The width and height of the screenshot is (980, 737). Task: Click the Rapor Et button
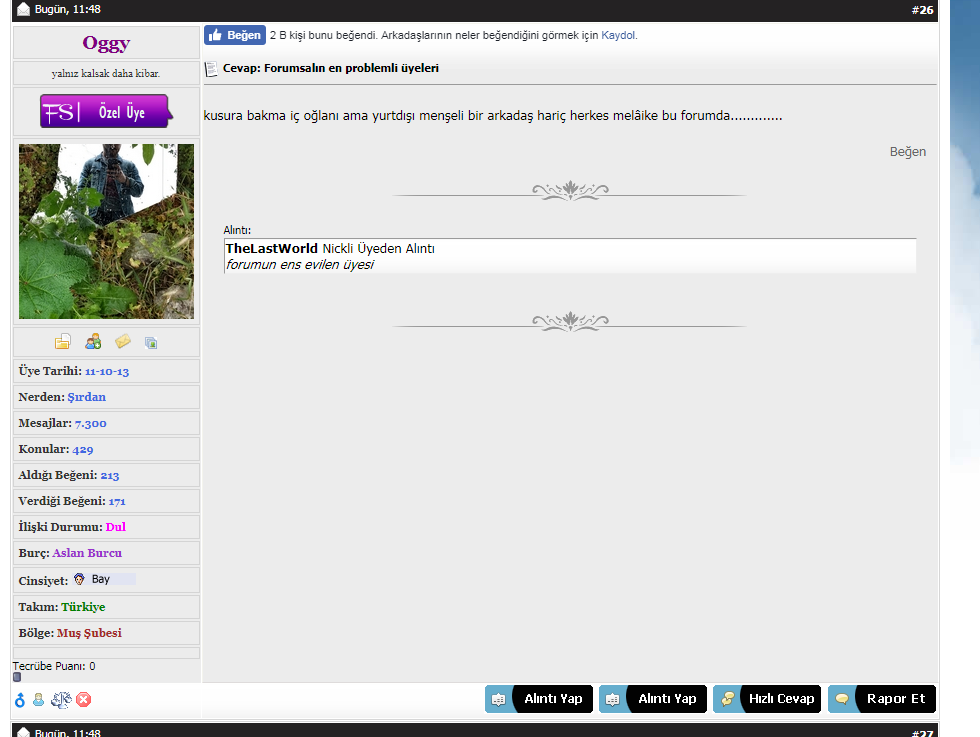[882, 699]
